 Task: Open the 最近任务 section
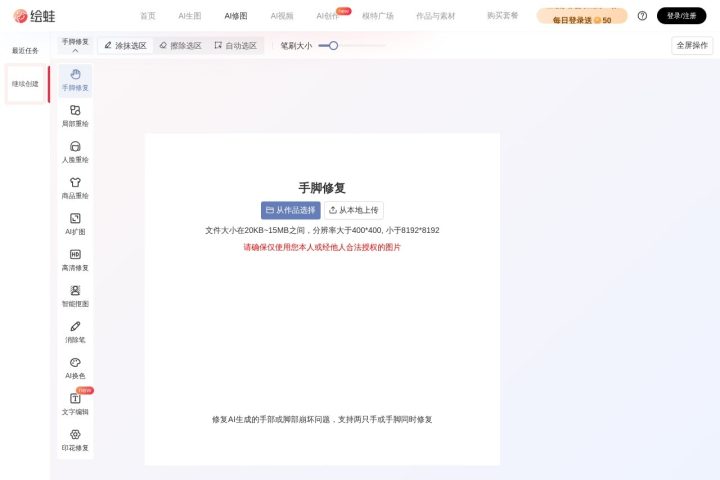click(25, 51)
